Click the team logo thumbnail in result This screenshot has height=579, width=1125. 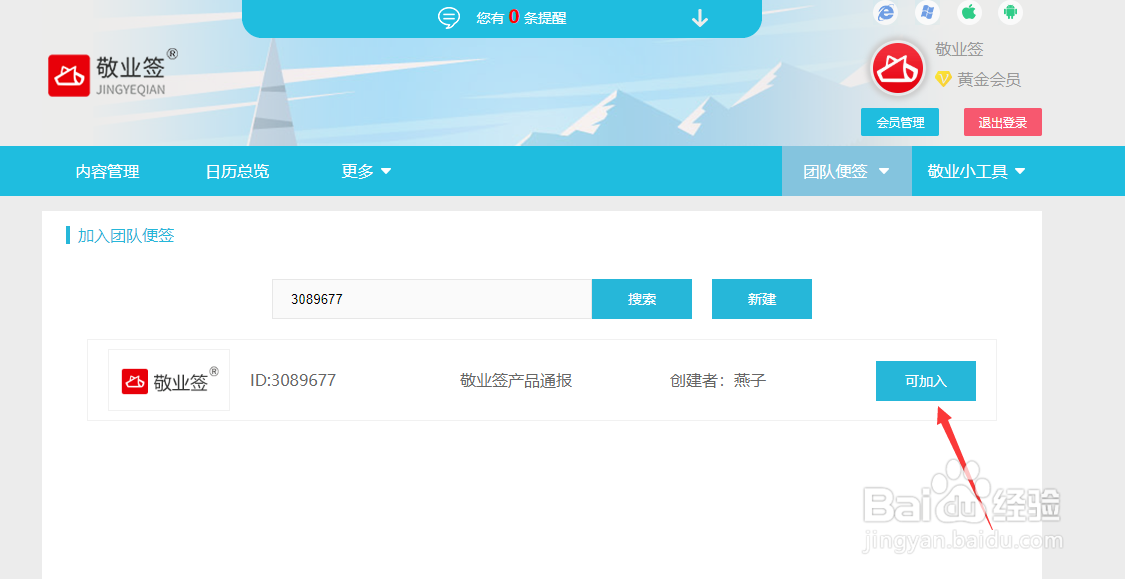(x=169, y=380)
